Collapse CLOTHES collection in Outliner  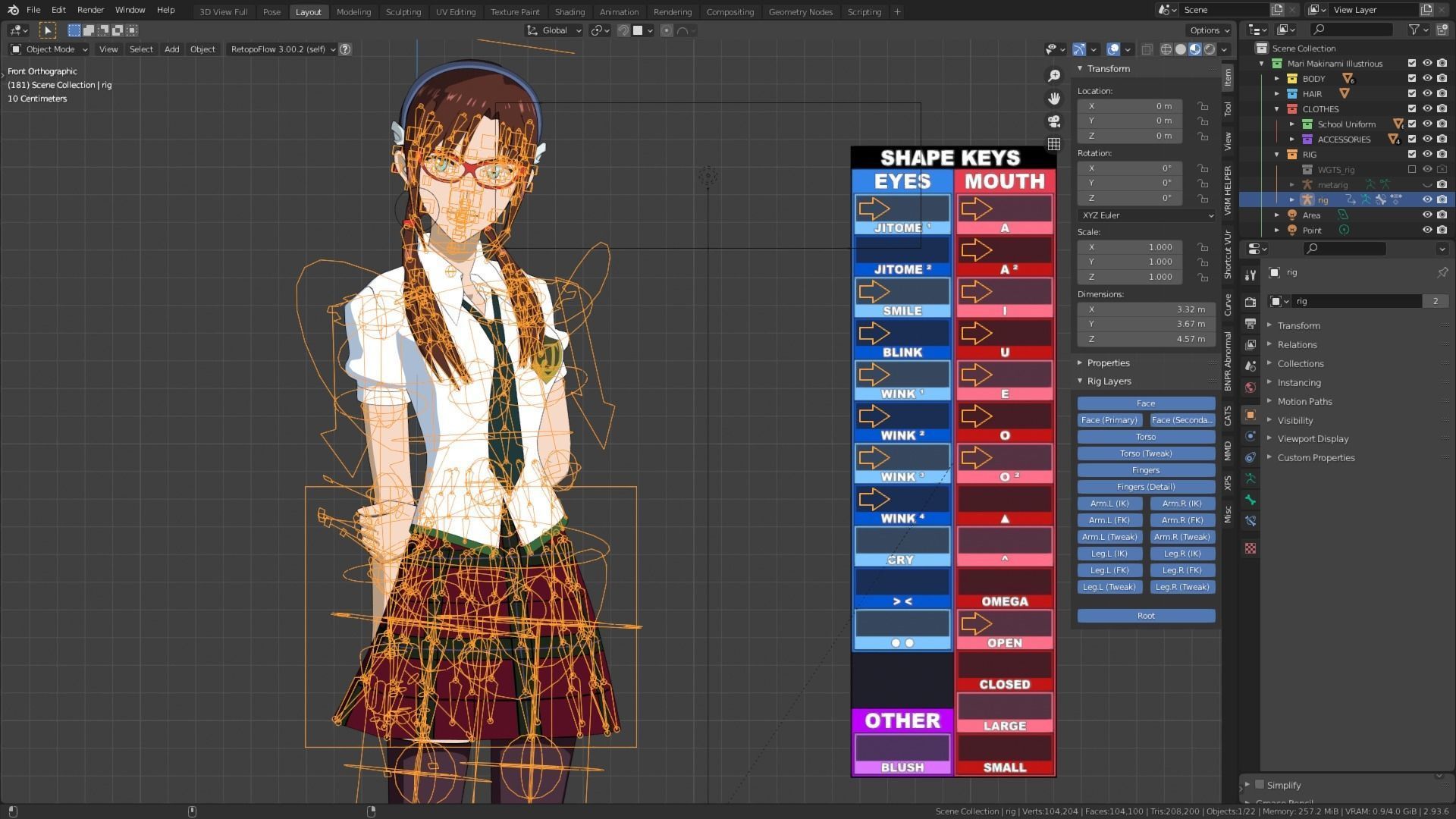click(1277, 108)
